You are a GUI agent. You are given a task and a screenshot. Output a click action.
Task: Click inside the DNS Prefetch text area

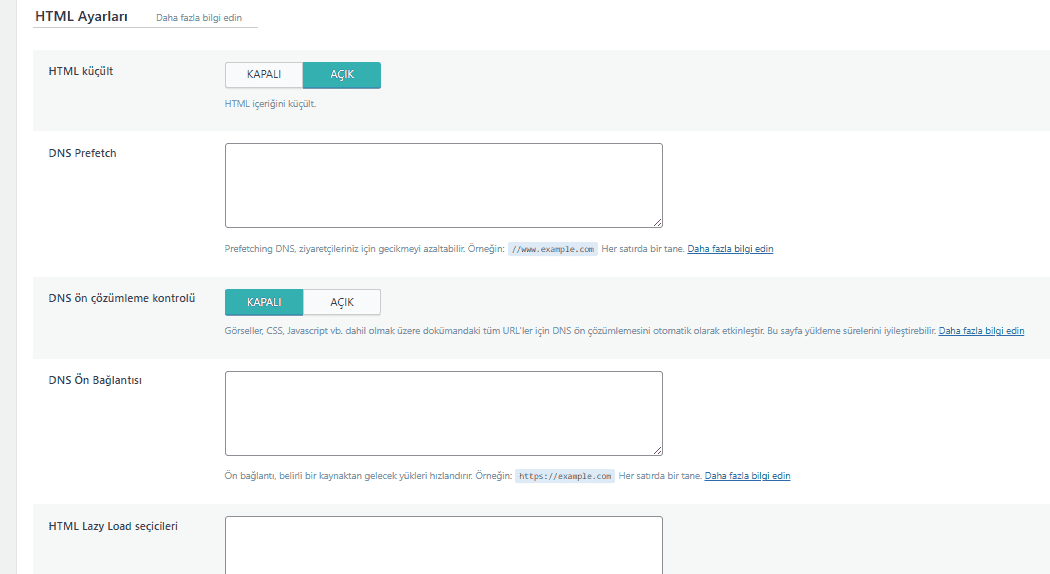(x=443, y=185)
